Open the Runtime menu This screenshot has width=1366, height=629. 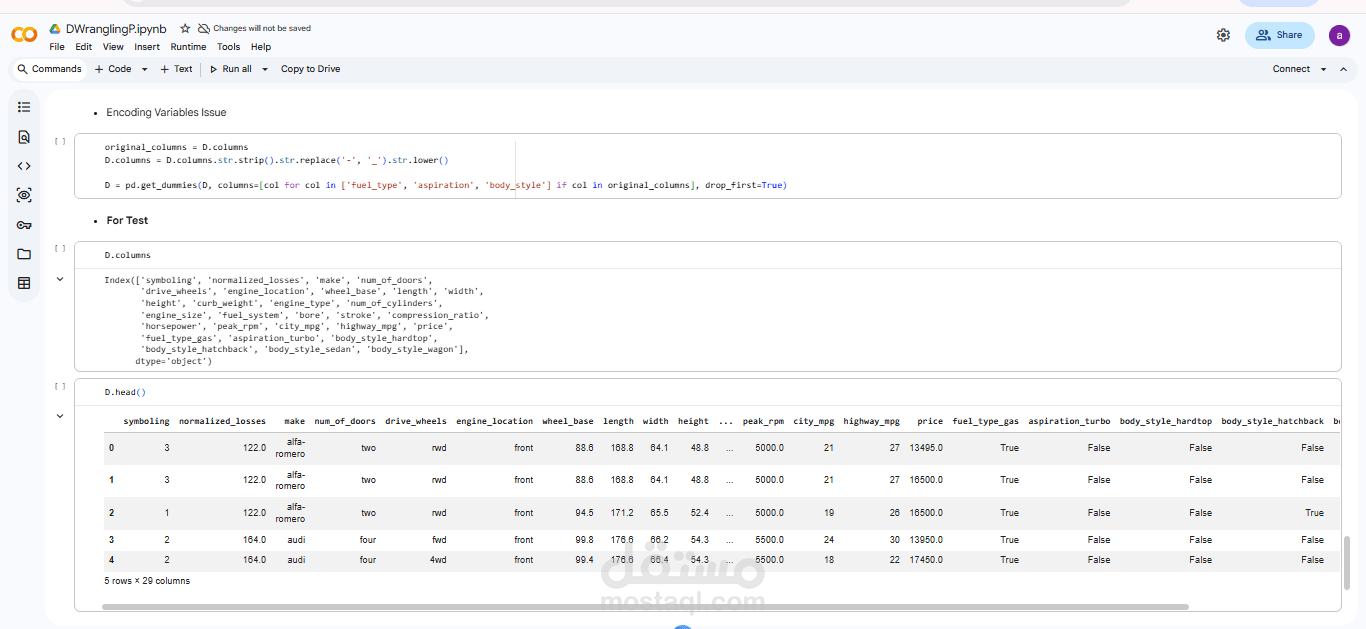click(188, 47)
